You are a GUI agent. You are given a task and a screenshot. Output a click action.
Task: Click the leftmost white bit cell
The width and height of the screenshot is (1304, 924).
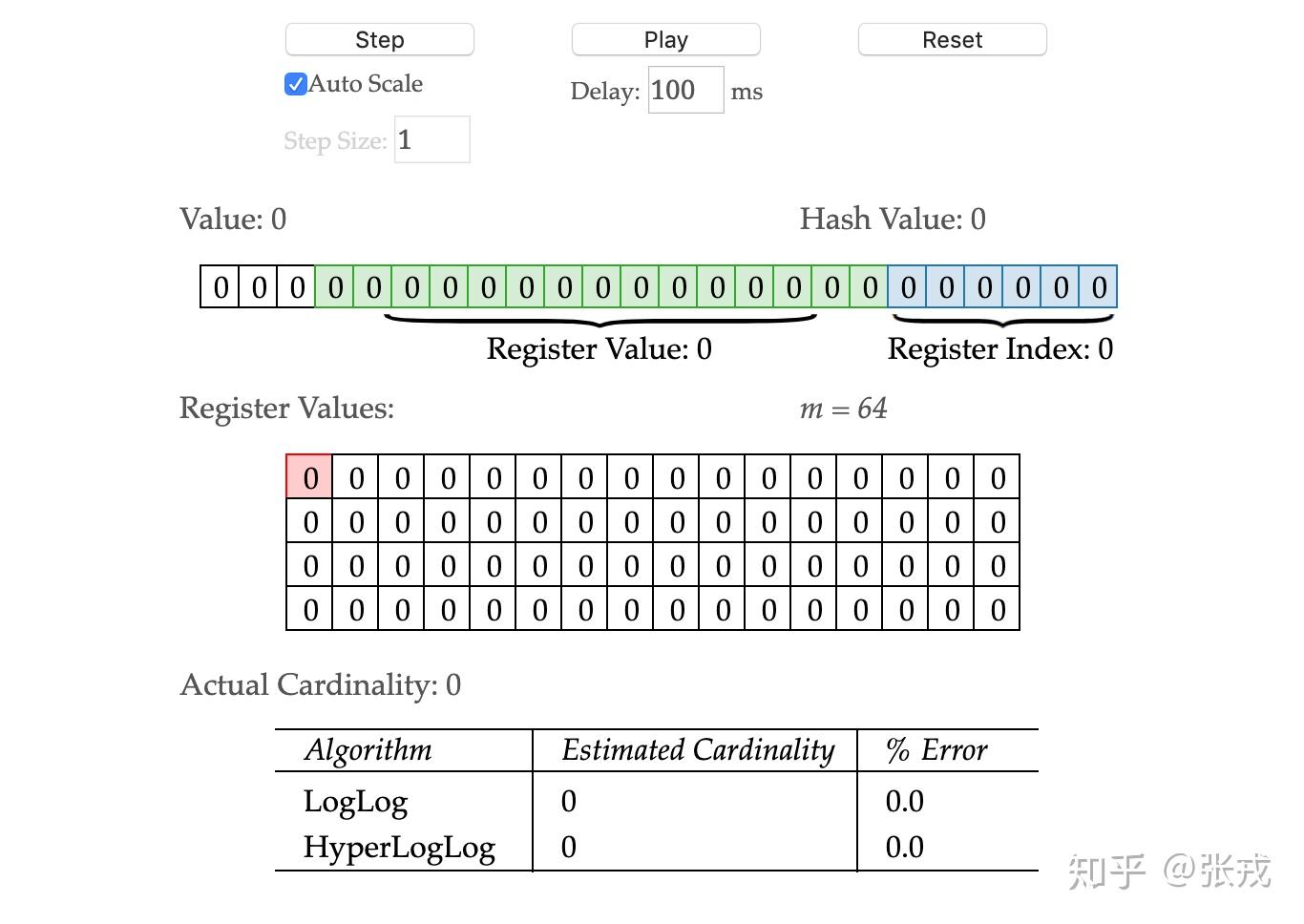pos(220,286)
